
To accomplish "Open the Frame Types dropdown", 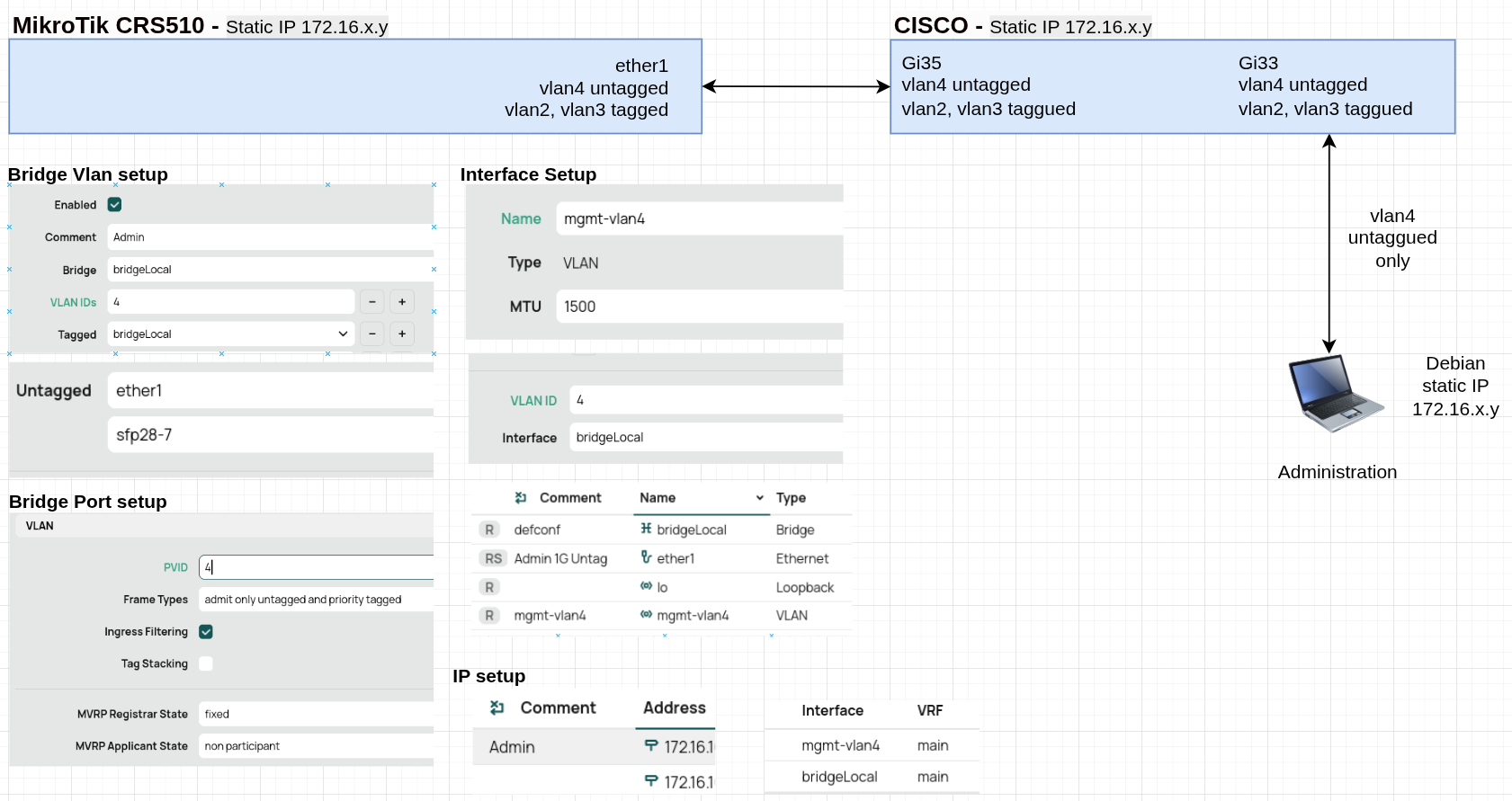I will click(x=315, y=600).
